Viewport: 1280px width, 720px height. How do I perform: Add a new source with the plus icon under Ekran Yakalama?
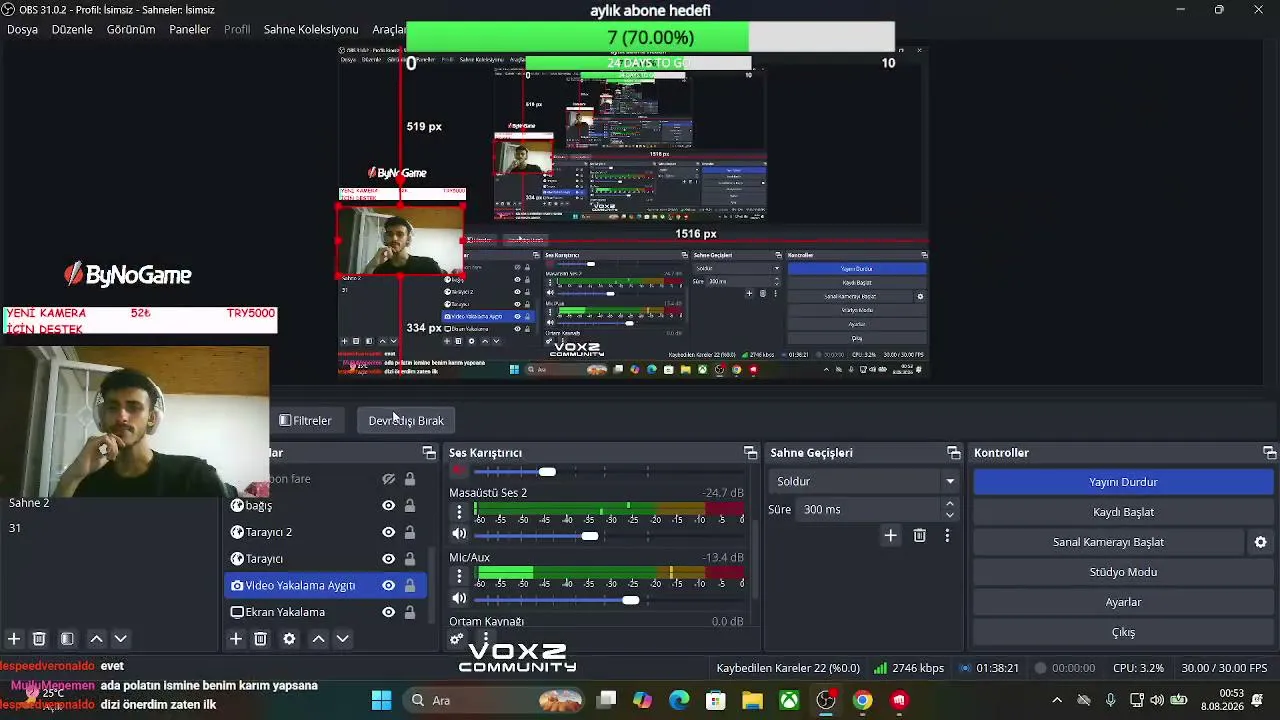pyautogui.click(x=236, y=639)
